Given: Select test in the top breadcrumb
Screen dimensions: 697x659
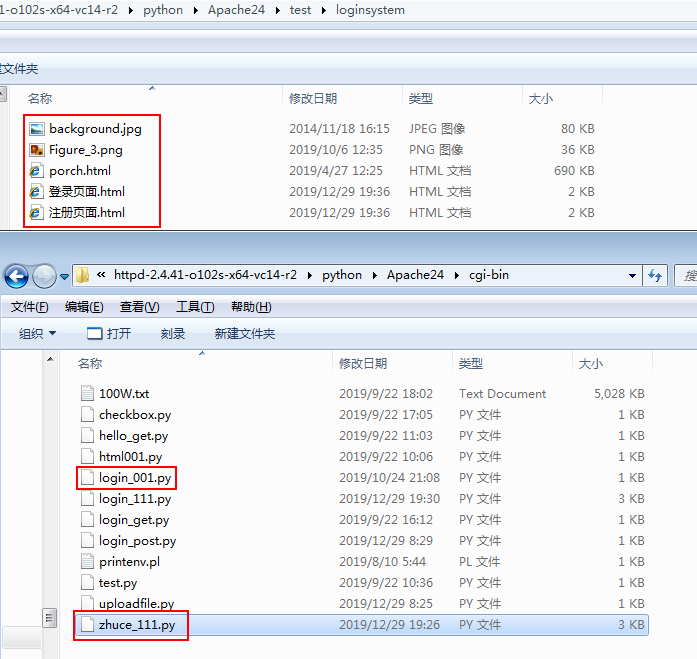Looking at the screenshot, I should [300, 10].
